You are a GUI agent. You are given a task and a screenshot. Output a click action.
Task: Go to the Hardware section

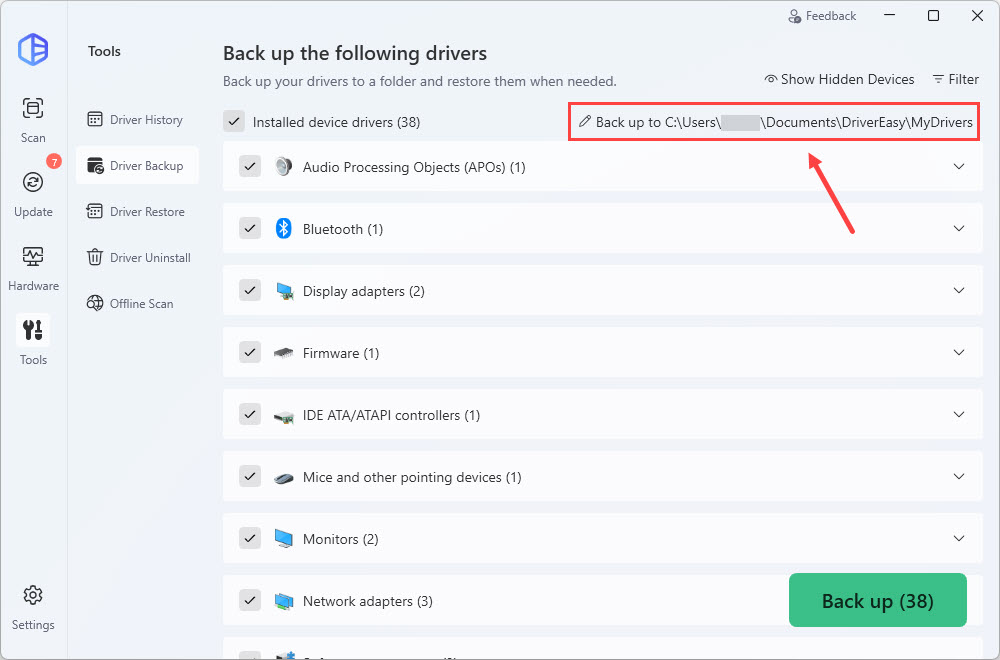(33, 265)
